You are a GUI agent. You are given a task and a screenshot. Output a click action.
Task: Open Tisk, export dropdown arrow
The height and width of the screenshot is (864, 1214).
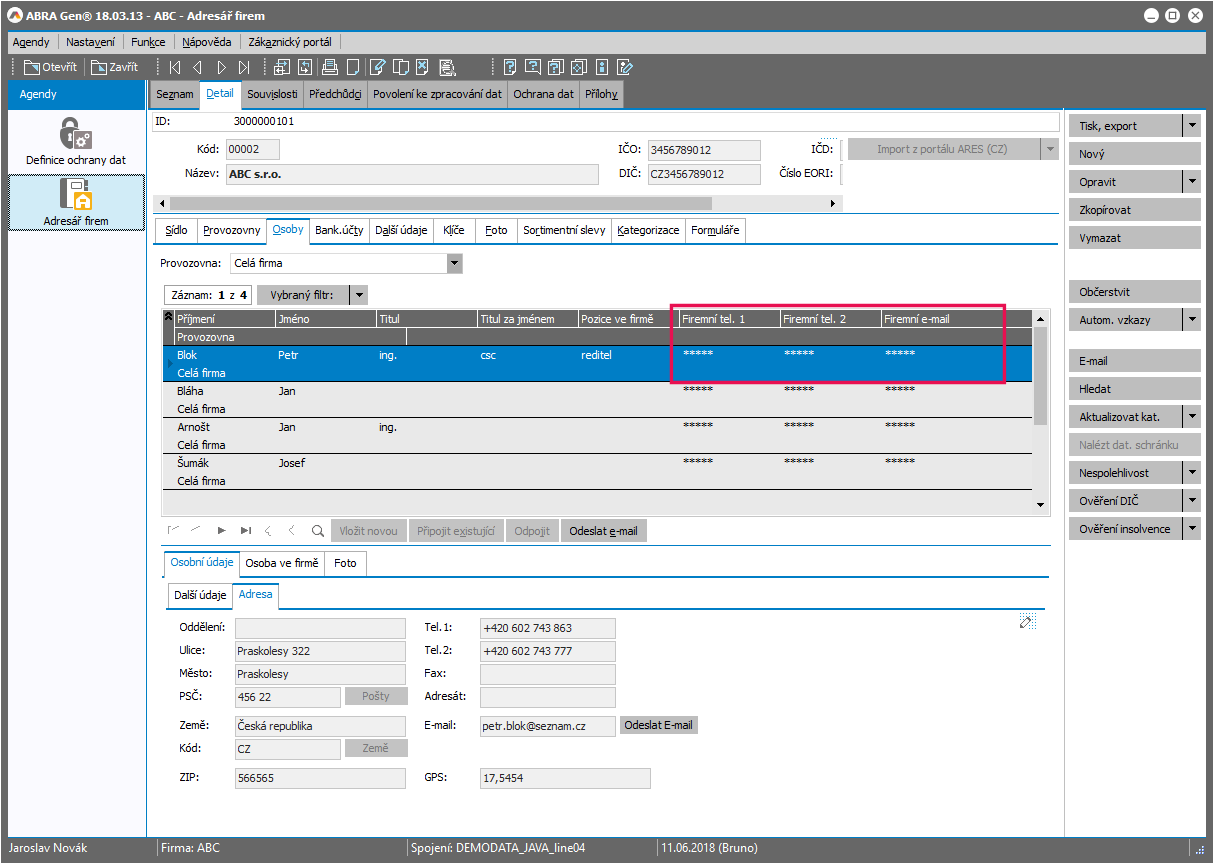click(x=1191, y=126)
